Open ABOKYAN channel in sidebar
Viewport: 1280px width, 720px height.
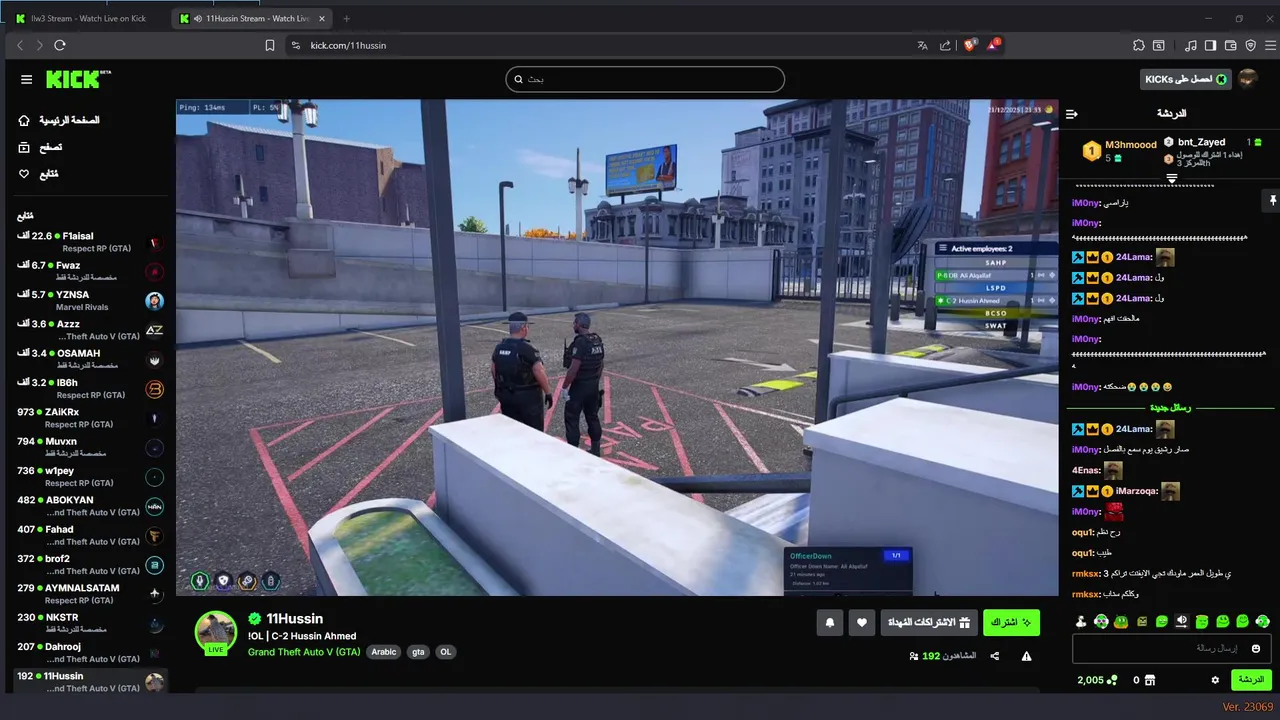90,506
